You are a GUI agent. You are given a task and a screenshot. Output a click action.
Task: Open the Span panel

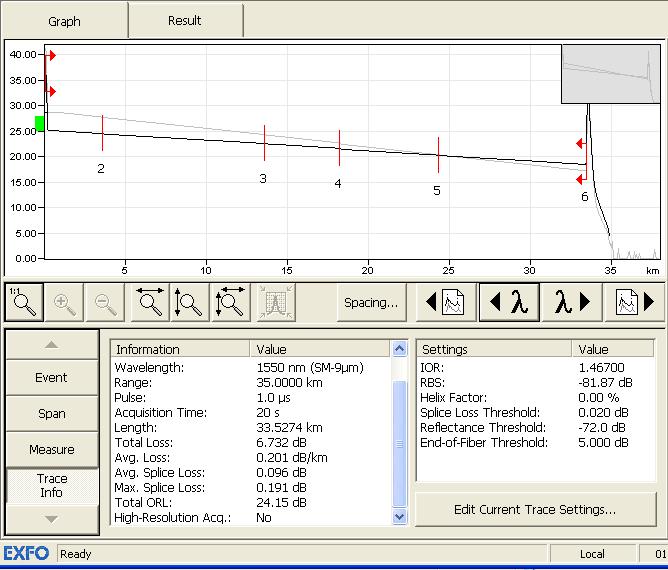(x=52, y=413)
